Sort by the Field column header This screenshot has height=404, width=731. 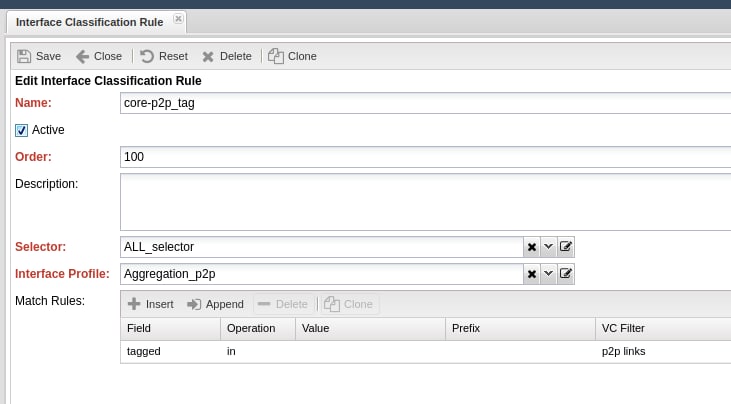(170, 329)
